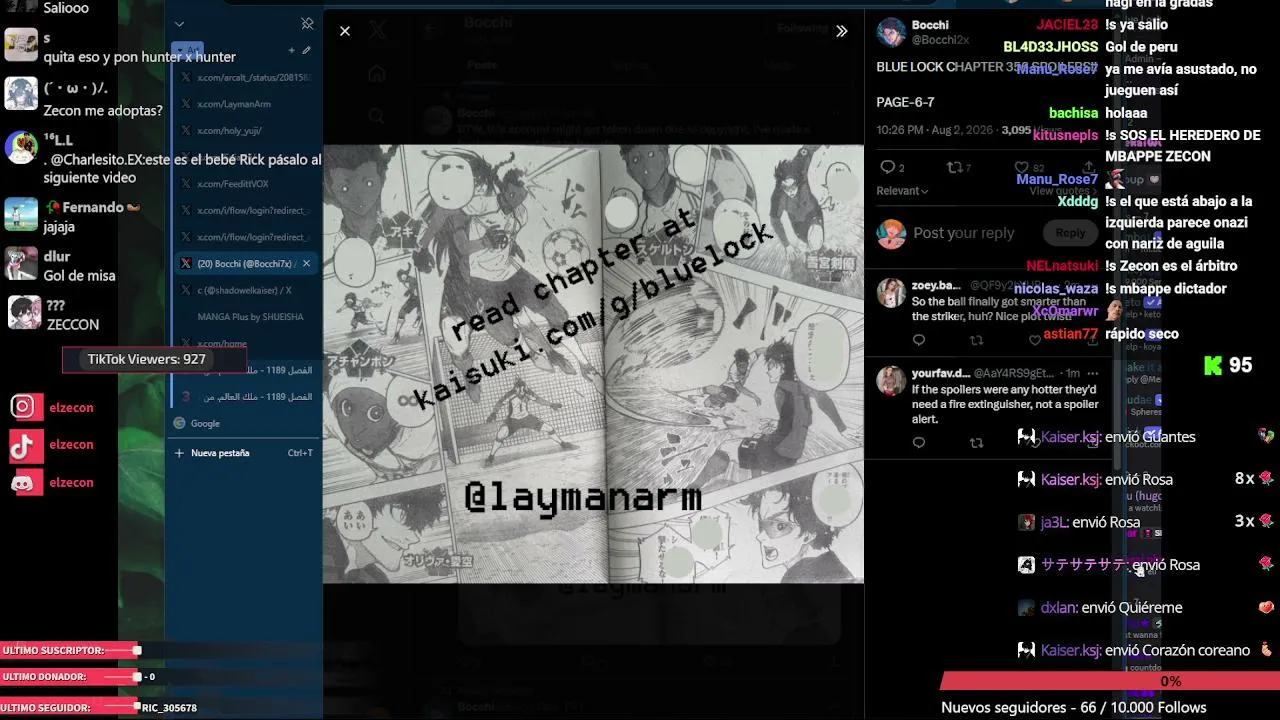Switch to the x.com/LaymanArm tab
1280x720 pixels.
click(246, 104)
